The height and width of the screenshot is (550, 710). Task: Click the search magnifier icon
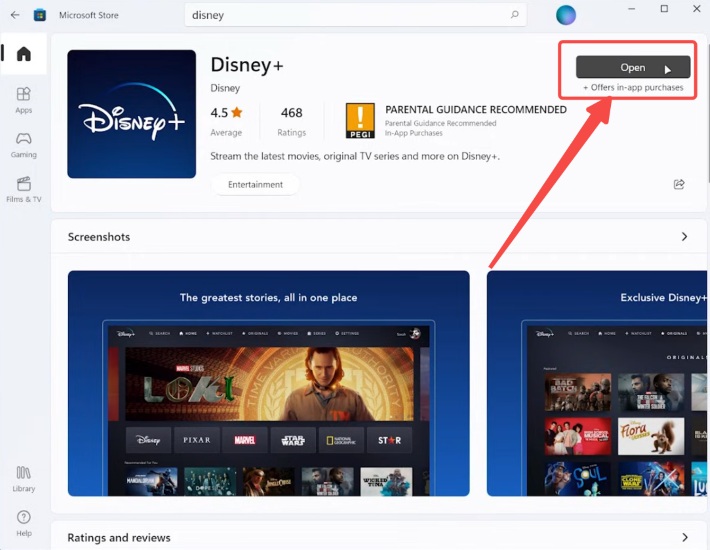pyautogui.click(x=514, y=14)
